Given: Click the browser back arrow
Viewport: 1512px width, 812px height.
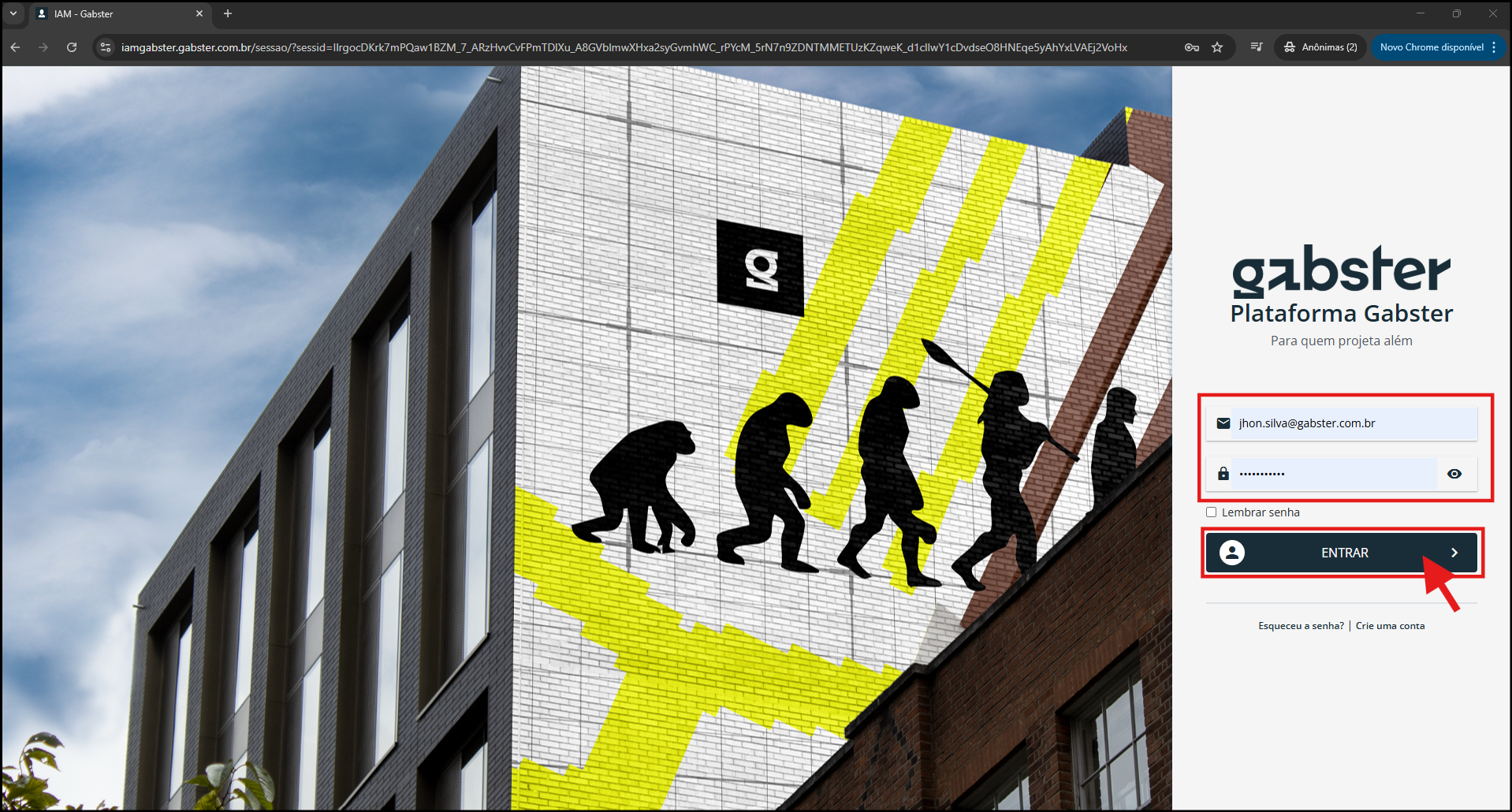Looking at the screenshot, I should [15, 47].
